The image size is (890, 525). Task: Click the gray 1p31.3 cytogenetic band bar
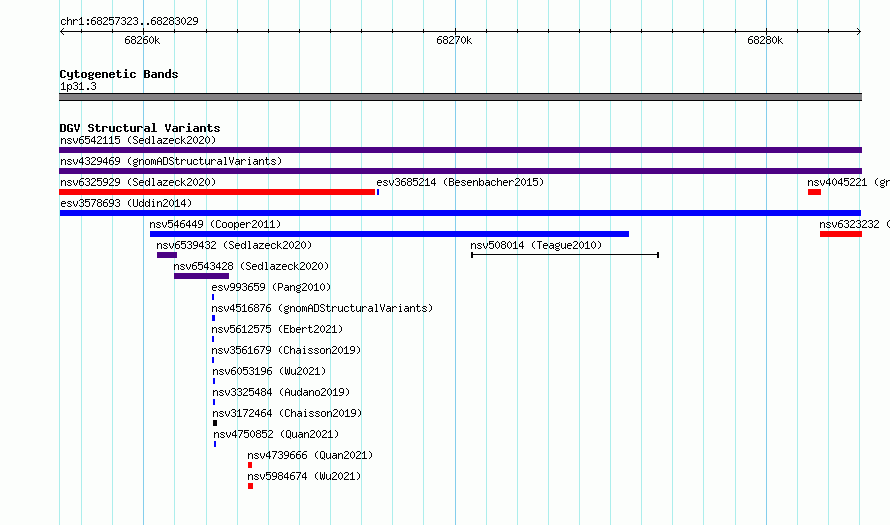(460, 97)
